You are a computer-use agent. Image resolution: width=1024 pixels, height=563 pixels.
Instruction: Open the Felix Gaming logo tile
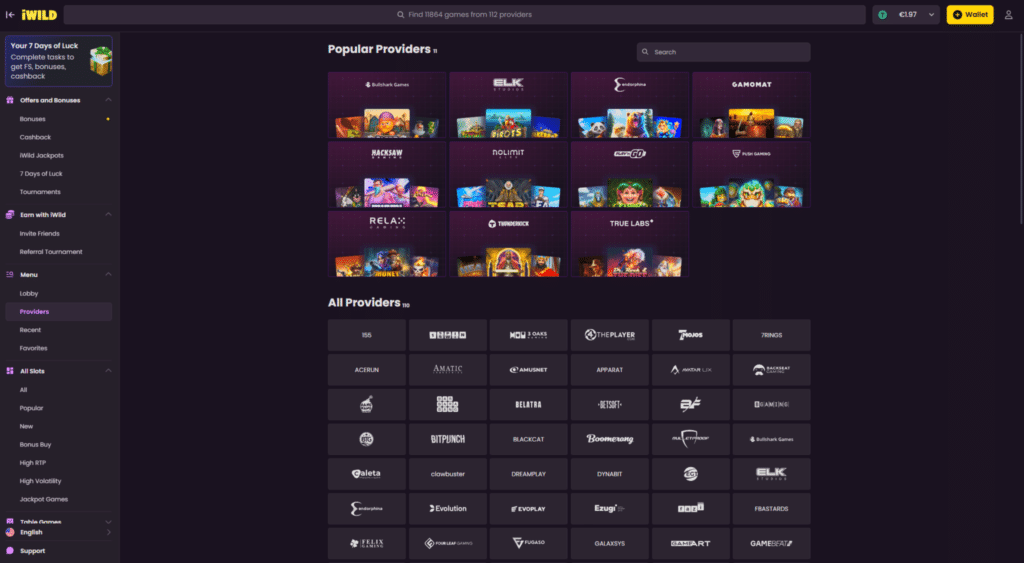pos(366,543)
